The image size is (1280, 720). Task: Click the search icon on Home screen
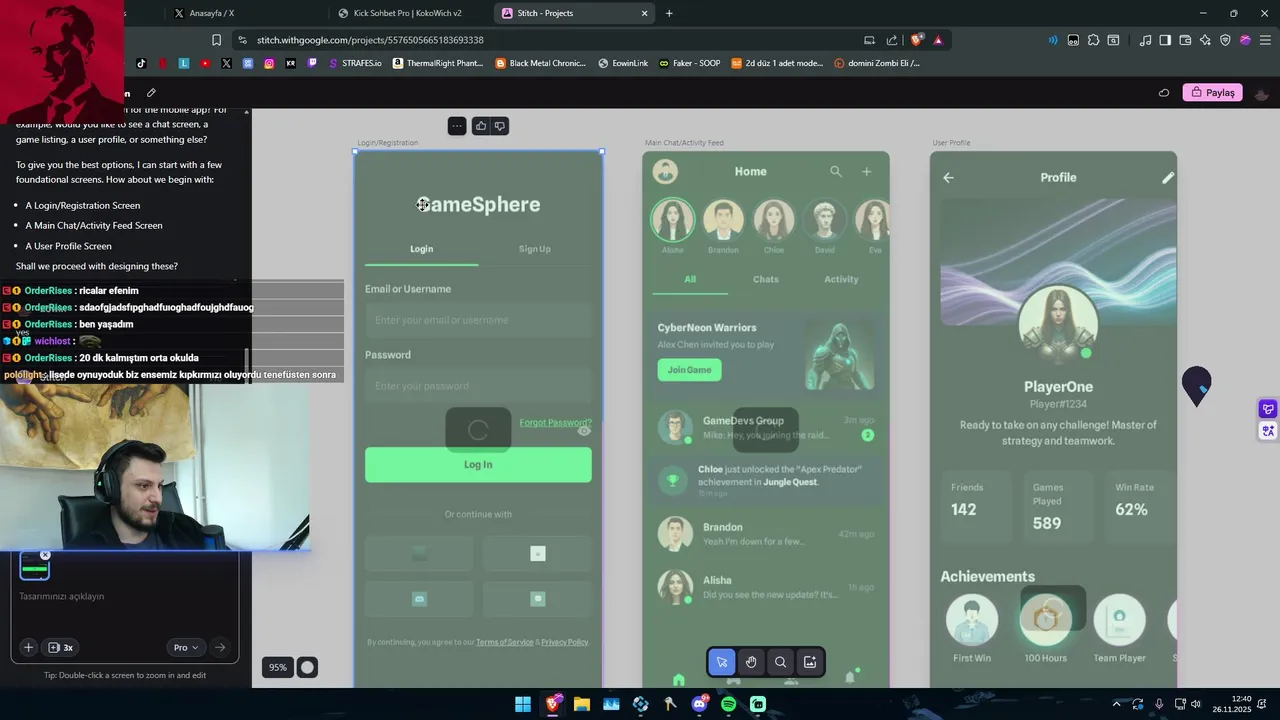(x=836, y=172)
